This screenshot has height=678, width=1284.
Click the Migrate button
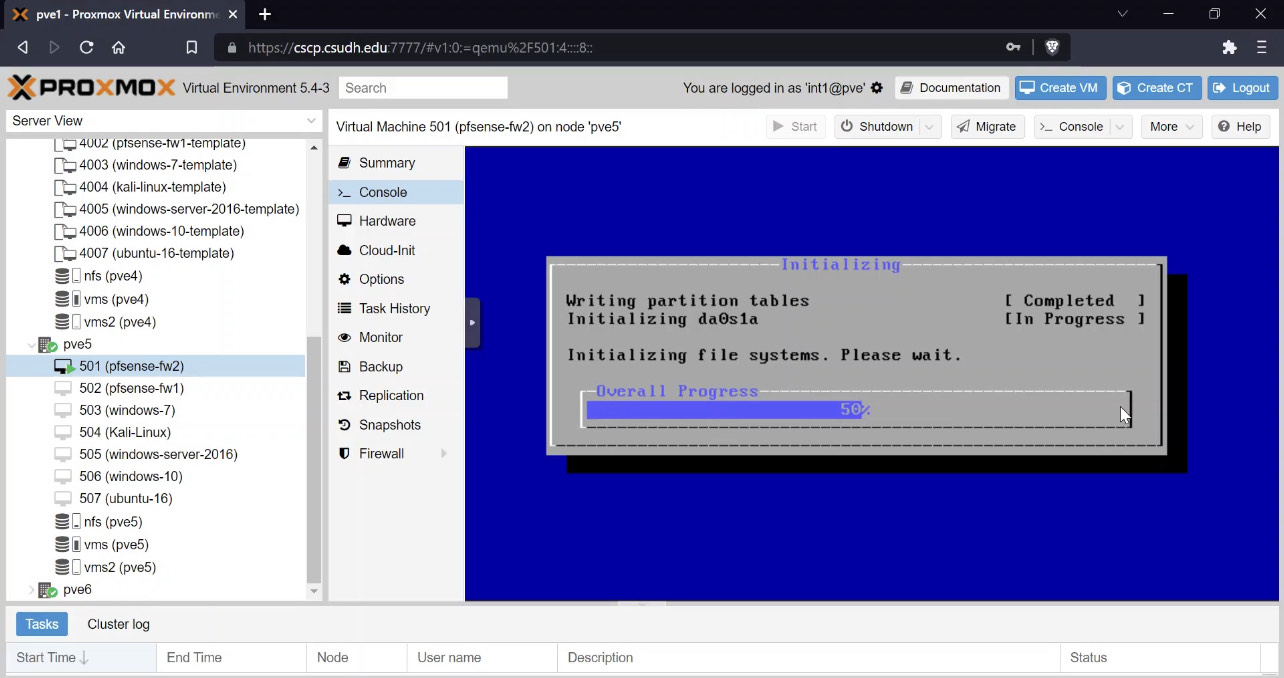pyautogui.click(x=987, y=127)
